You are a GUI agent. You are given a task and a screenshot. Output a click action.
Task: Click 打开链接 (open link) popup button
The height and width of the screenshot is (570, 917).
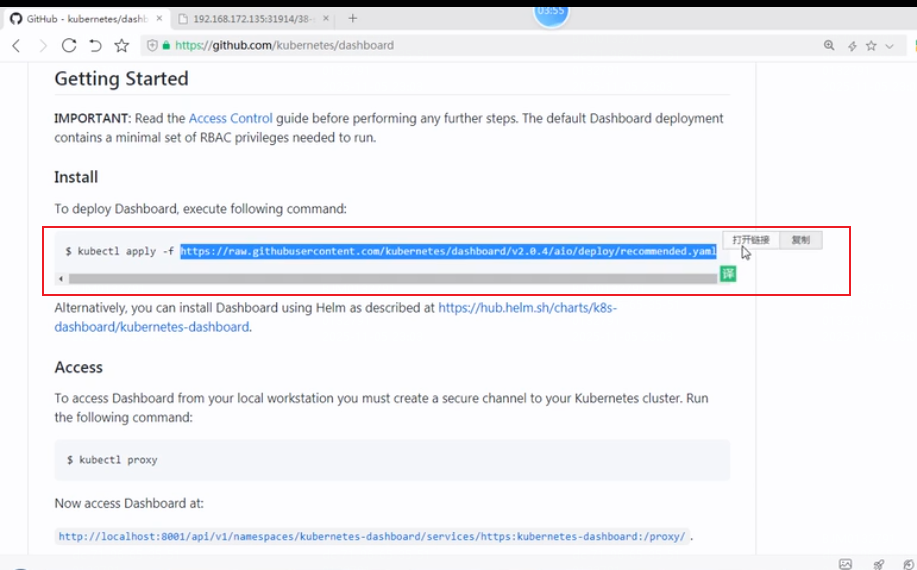(751, 240)
